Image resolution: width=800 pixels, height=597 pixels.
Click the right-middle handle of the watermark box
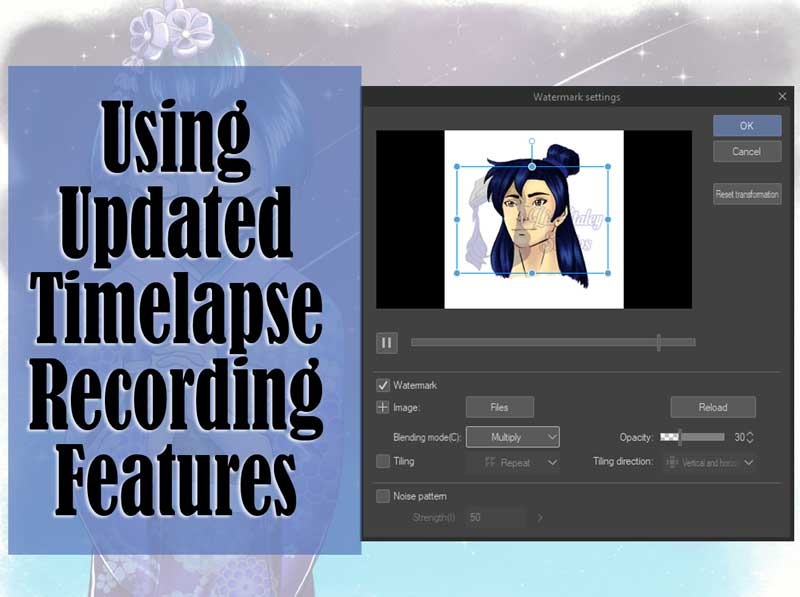coord(608,219)
